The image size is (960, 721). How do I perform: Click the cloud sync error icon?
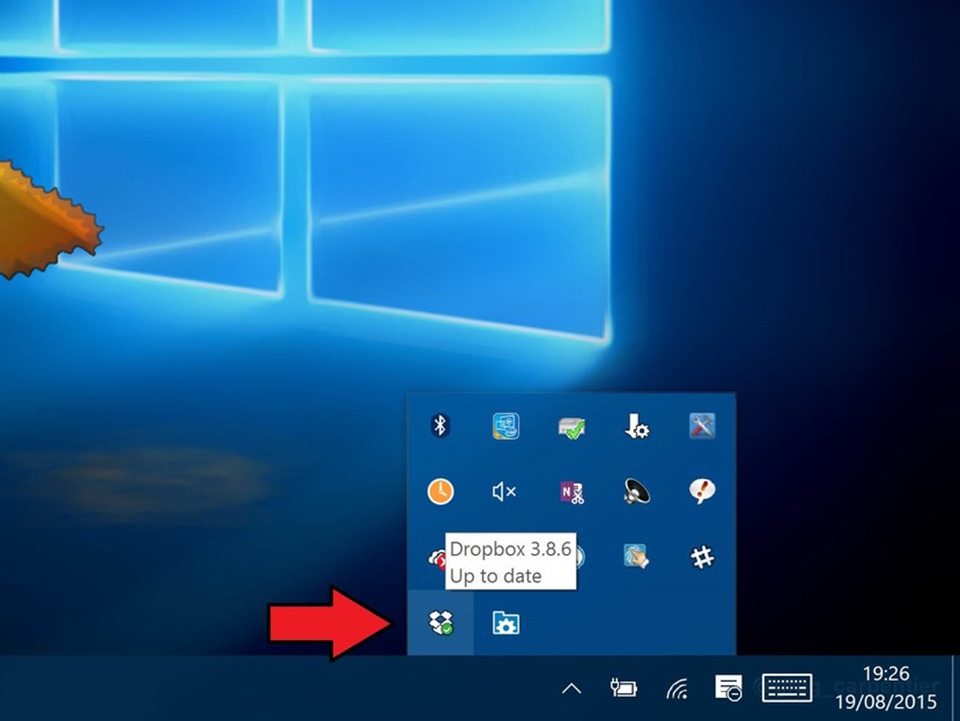[435, 558]
